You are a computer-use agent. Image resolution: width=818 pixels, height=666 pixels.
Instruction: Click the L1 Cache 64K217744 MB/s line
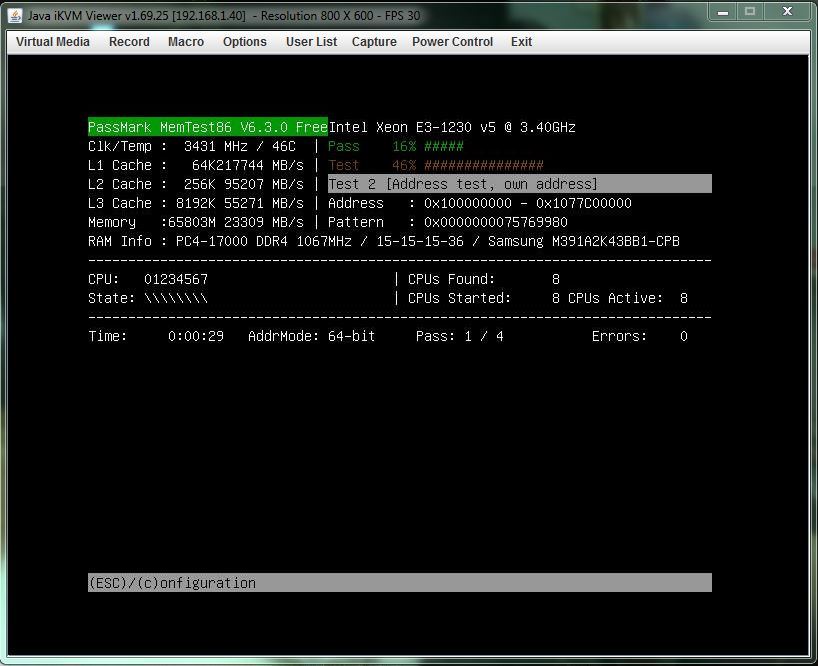pyautogui.click(x=196, y=165)
